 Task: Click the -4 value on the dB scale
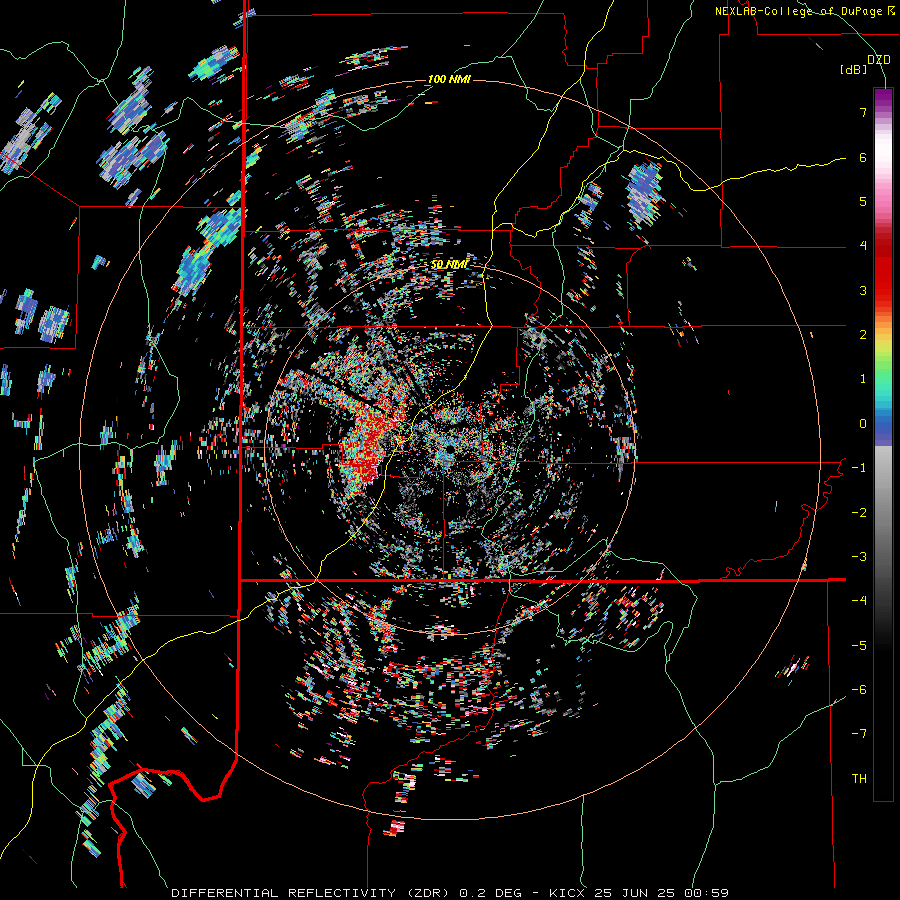[859, 601]
